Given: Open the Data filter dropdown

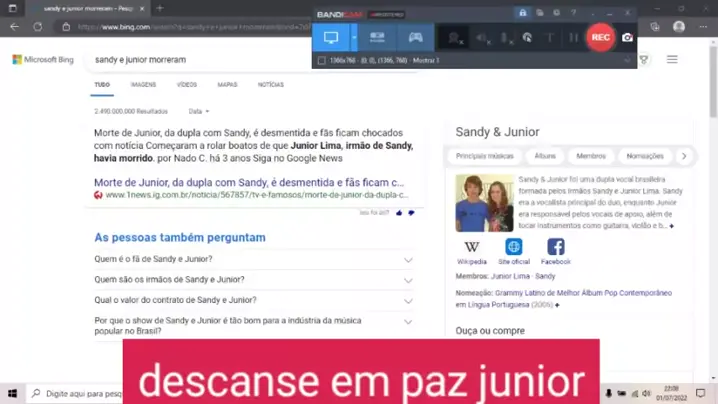Looking at the screenshot, I should pyautogui.click(x=199, y=111).
